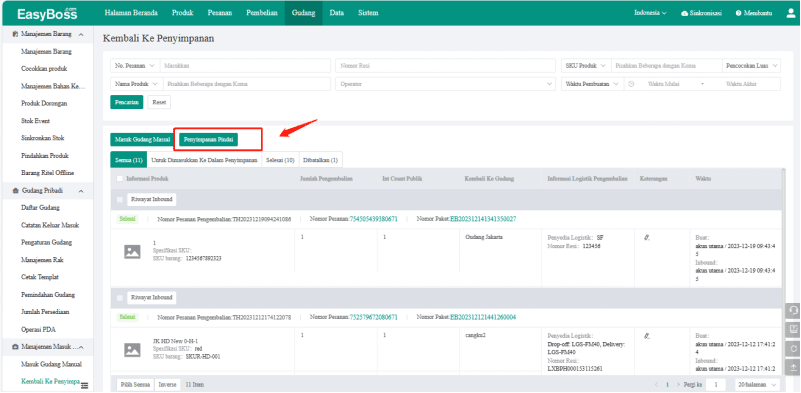Open the Pencocokan Luas match-type dropdown
This screenshot has height=393, width=801.
coord(751,66)
